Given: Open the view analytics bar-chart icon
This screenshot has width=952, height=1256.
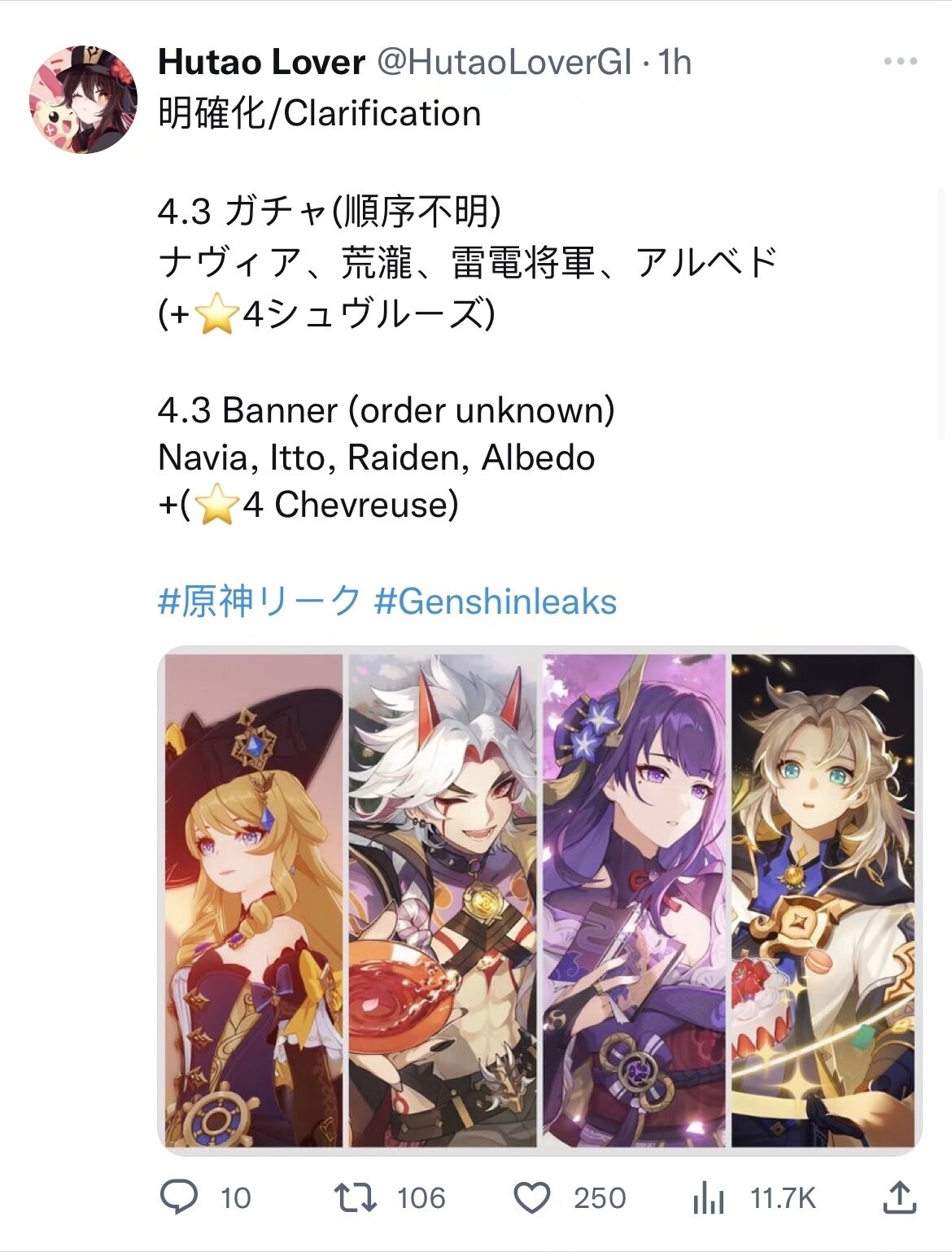Looking at the screenshot, I should (x=708, y=1198).
